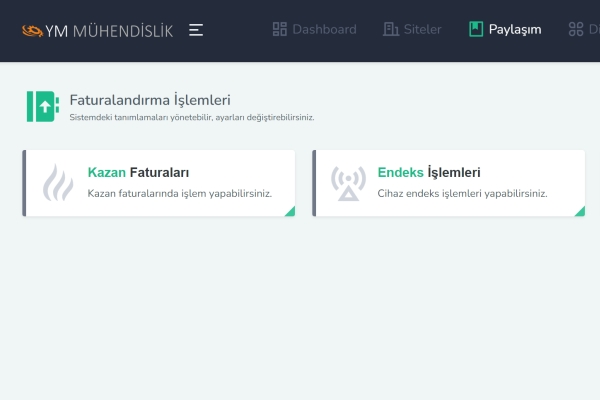Viewport: 600px width, 400px height.
Task: Click the green Faturalandırma upload icon
Action: point(43,106)
